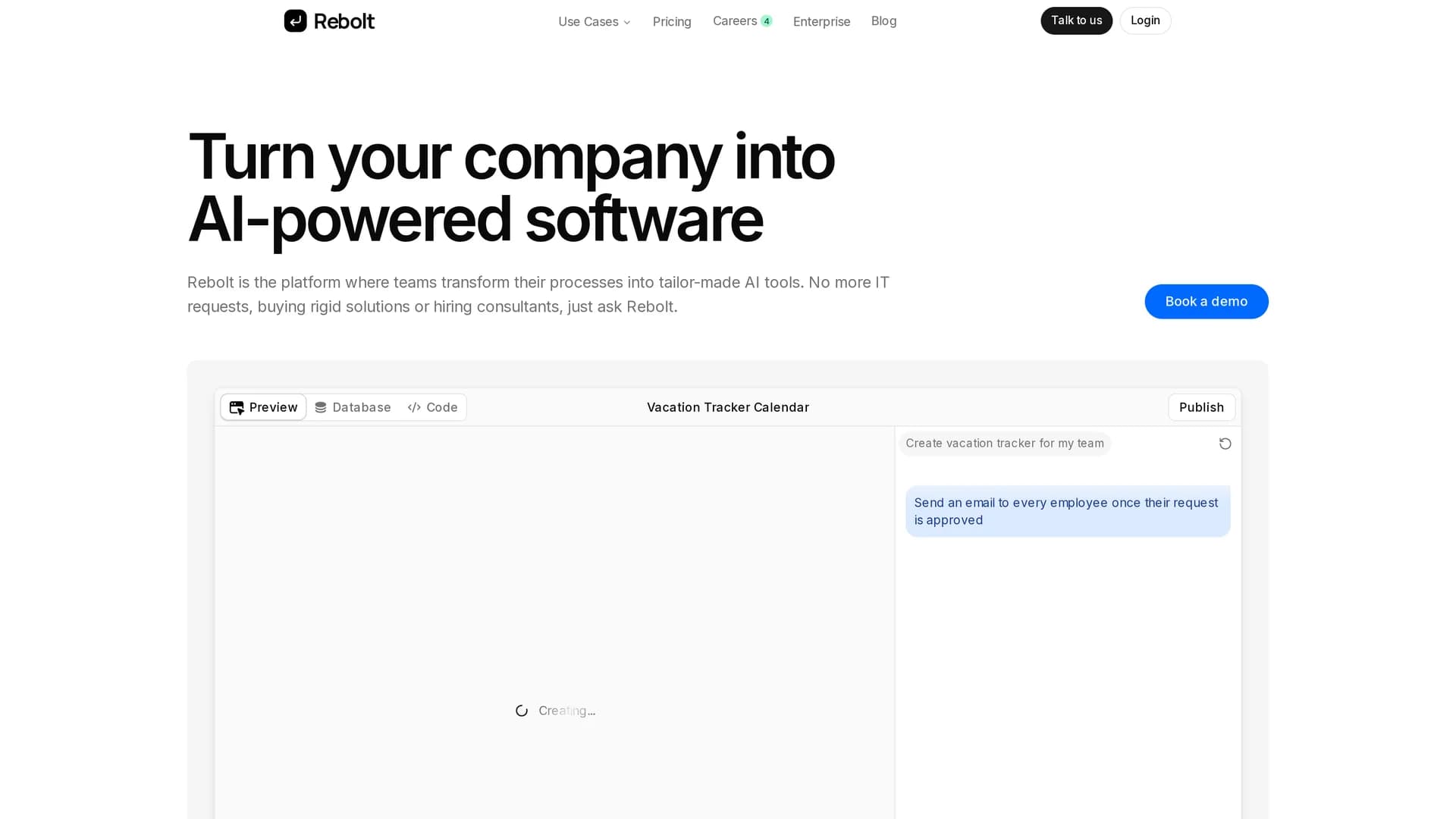This screenshot has width=1456, height=819.
Task: Click the Vacation Tracker Calendar title
Action: pos(728,407)
